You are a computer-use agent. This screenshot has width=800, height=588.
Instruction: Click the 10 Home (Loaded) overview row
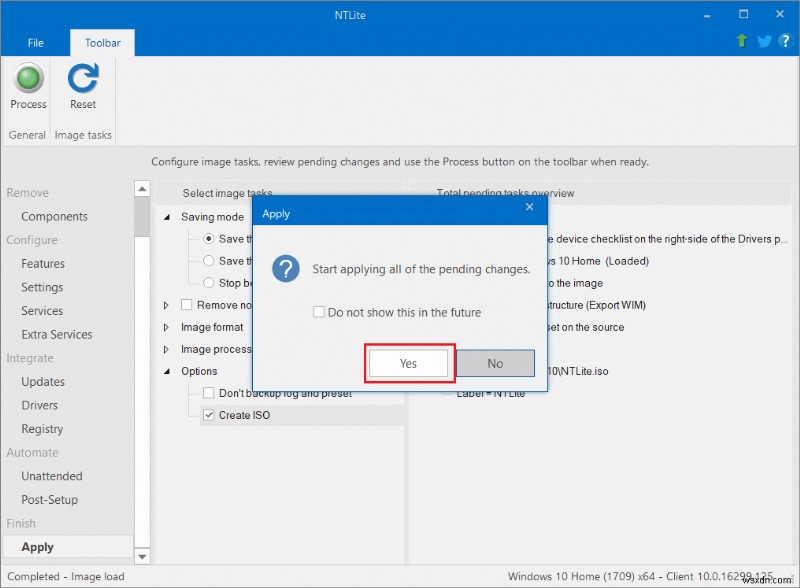(597, 261)
